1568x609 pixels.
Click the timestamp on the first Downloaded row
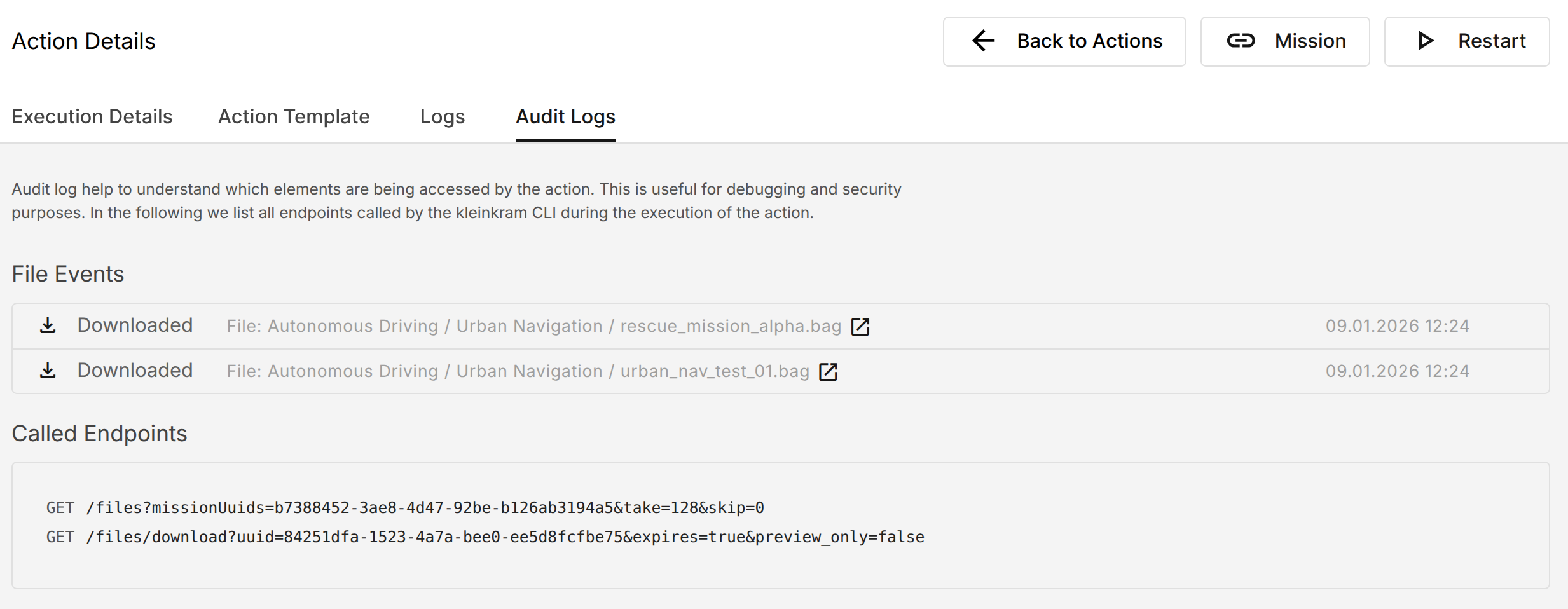click(x=1396, y=325)
